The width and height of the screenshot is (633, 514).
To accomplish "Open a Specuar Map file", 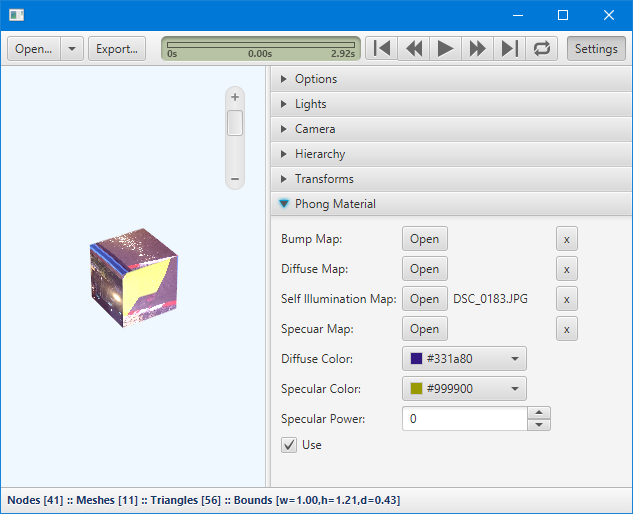I will [x=425, y=329].
